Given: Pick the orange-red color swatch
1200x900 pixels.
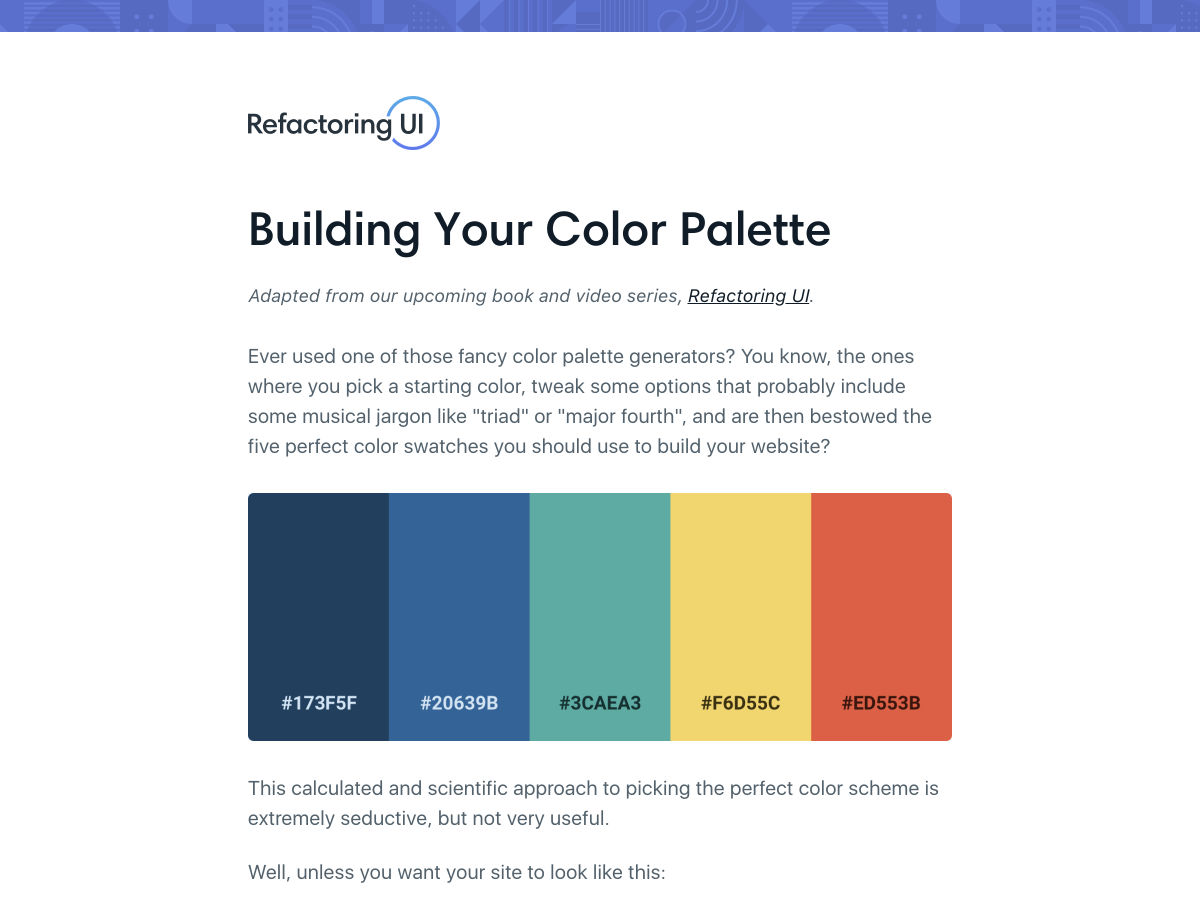Looking at the screenshot, I should tap(881, 590).
